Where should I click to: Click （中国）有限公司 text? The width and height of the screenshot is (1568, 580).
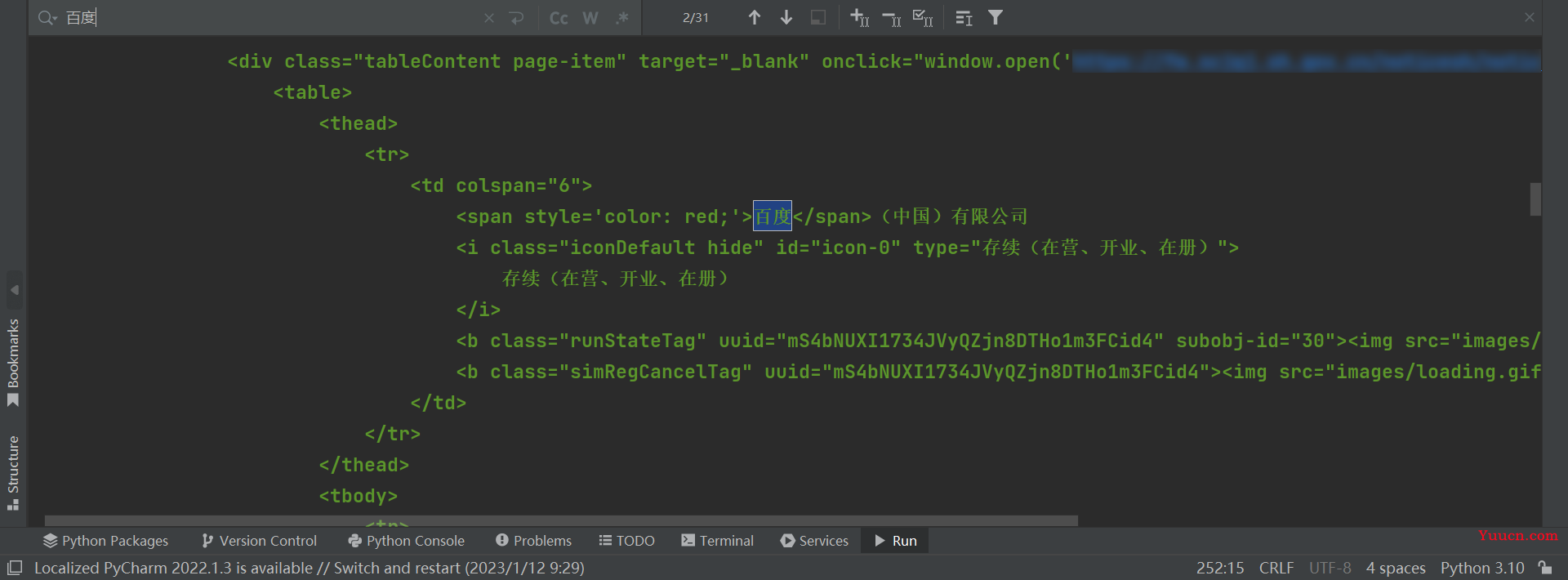tap(955, 216)
